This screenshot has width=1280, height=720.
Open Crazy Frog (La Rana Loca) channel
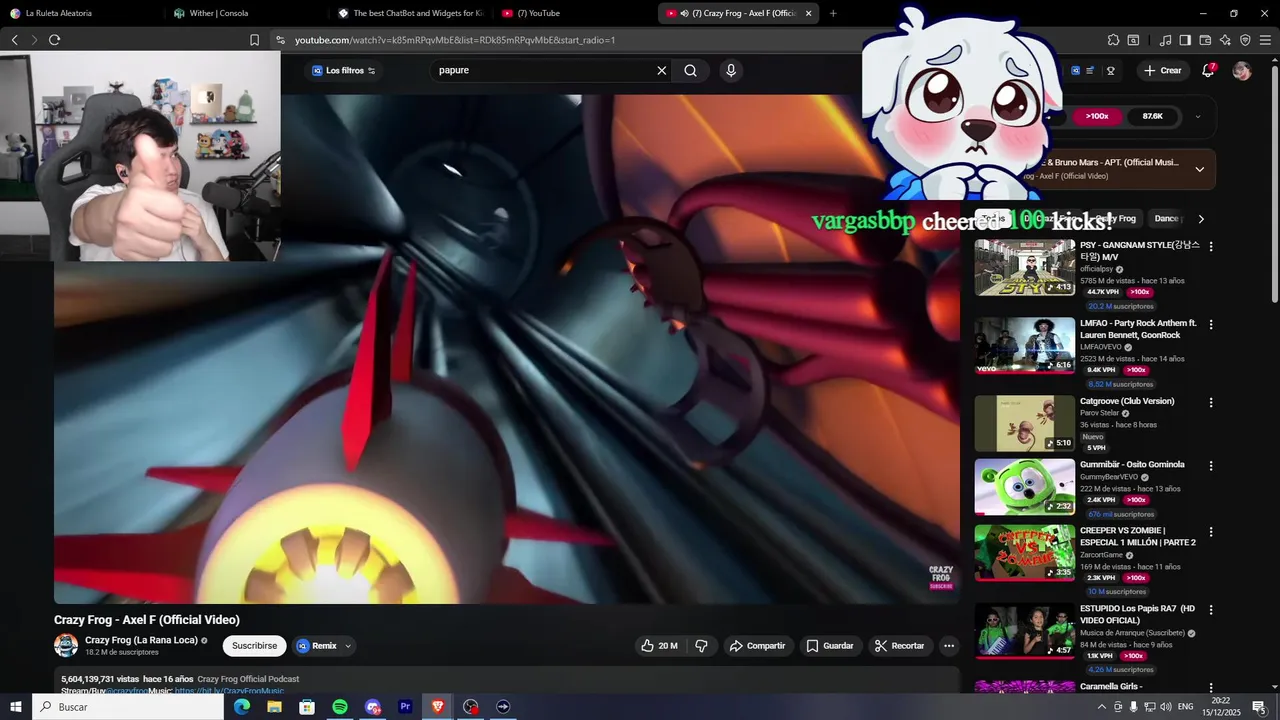(141, 640)
